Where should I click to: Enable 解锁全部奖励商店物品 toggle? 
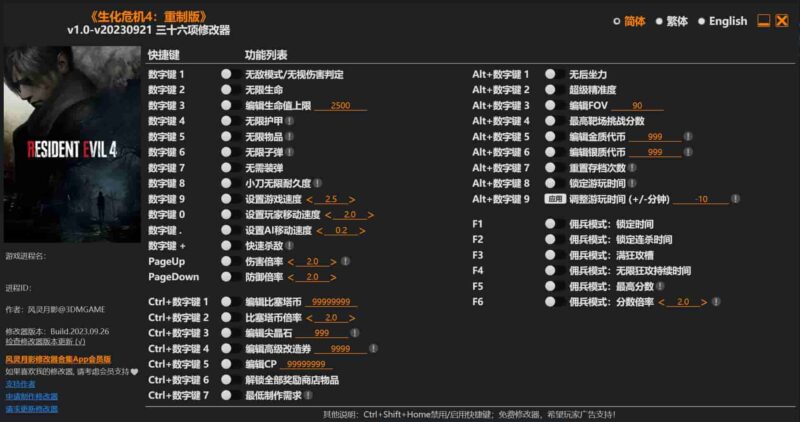coord(231,380)
